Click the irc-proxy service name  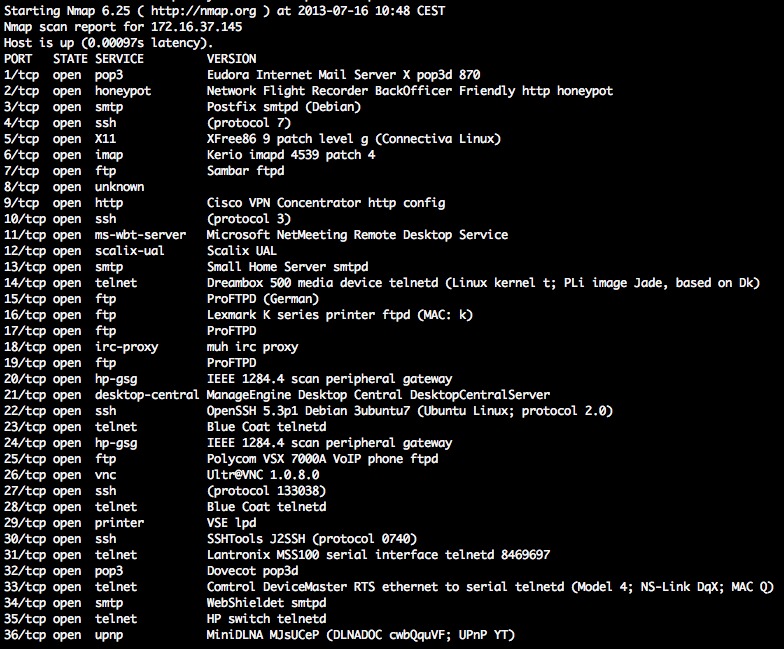click(126, 347)
